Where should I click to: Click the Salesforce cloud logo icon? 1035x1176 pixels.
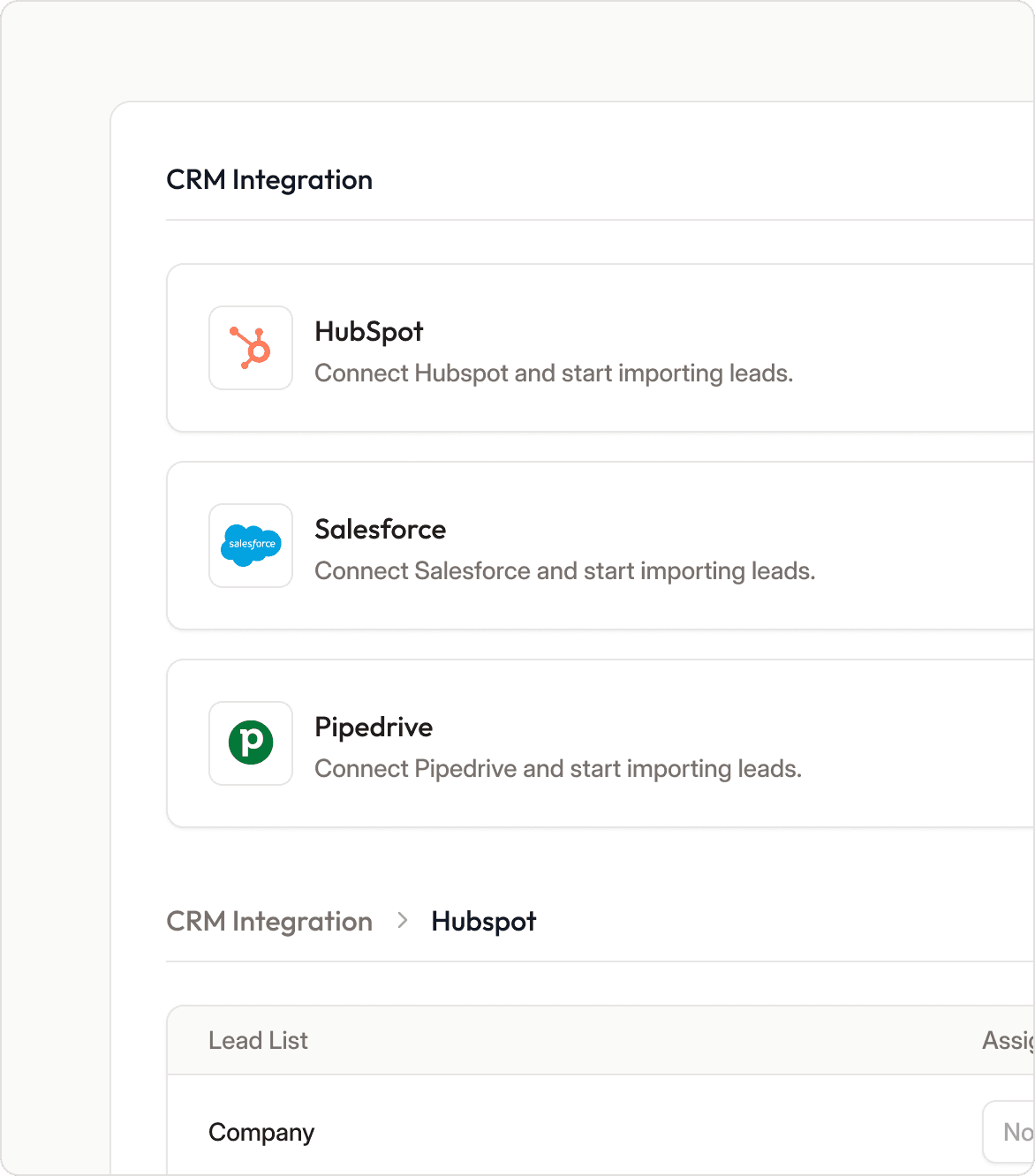[251, 546]
